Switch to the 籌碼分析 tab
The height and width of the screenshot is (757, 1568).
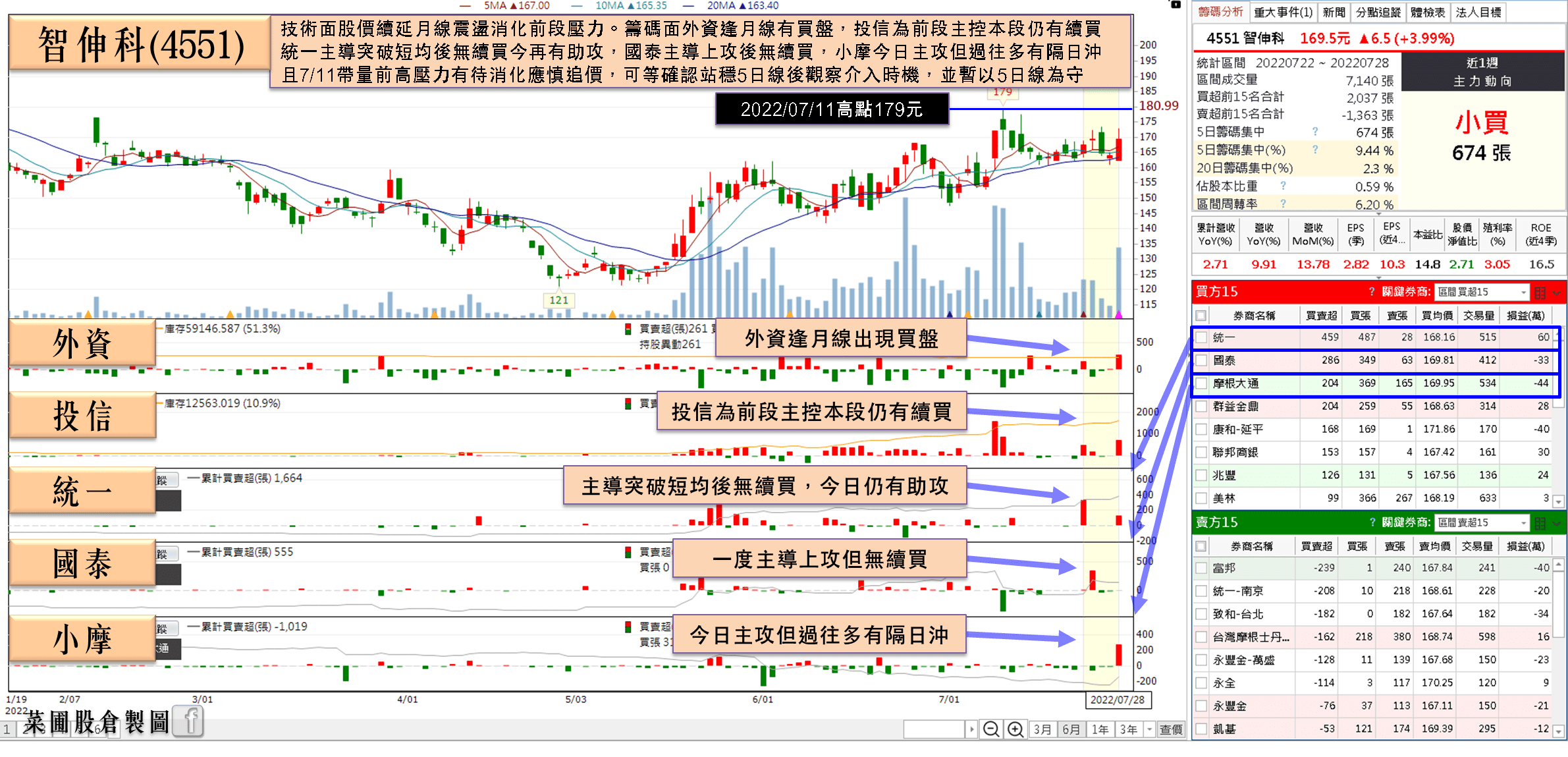click(1220, 12)
